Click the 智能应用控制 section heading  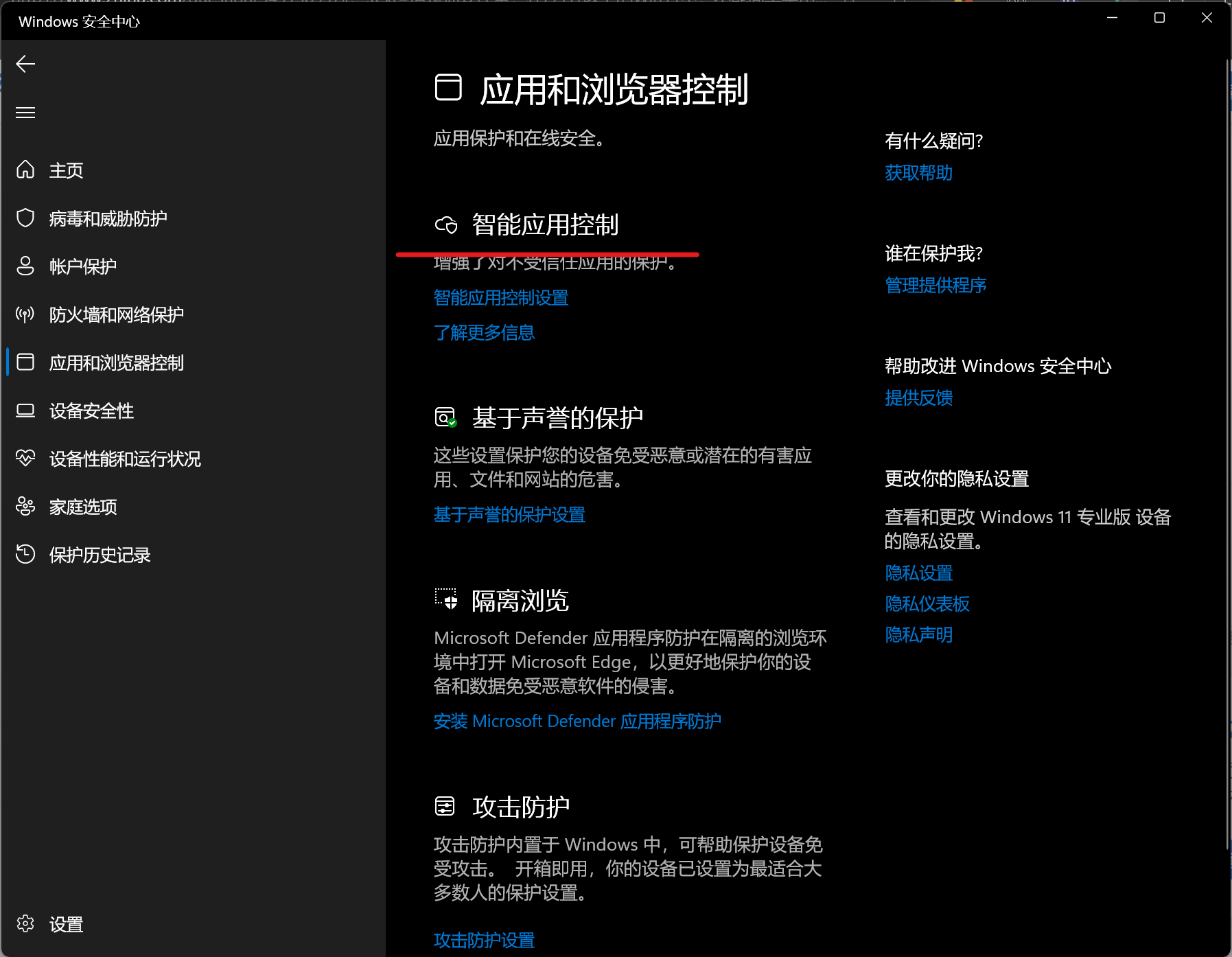546,224
